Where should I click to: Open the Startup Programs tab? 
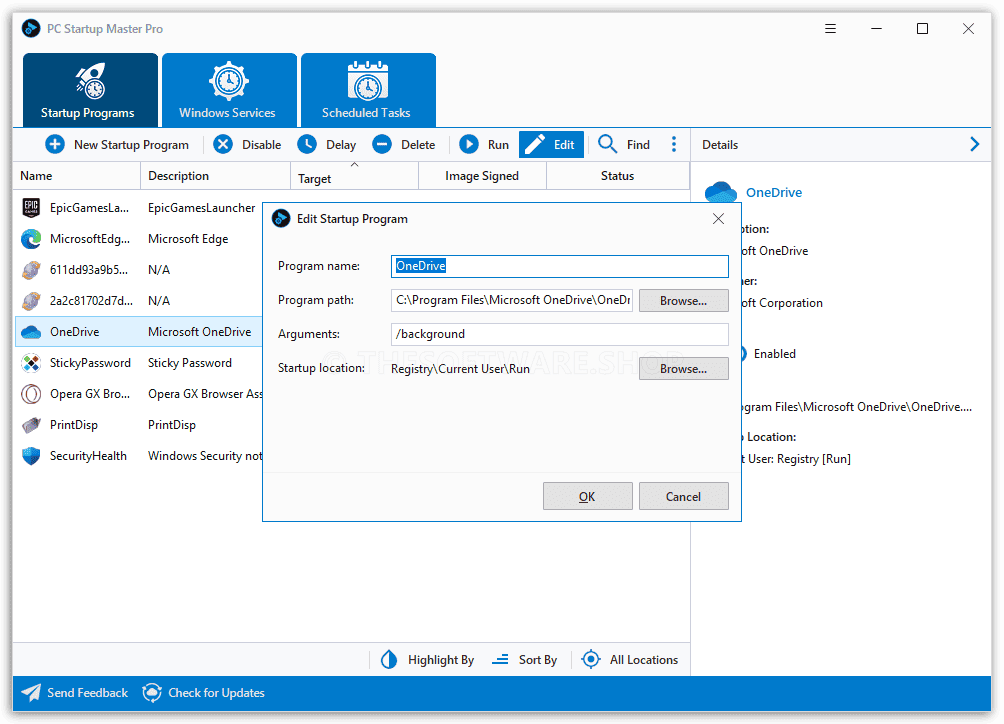pyautogui.click(x=90, y=90)
